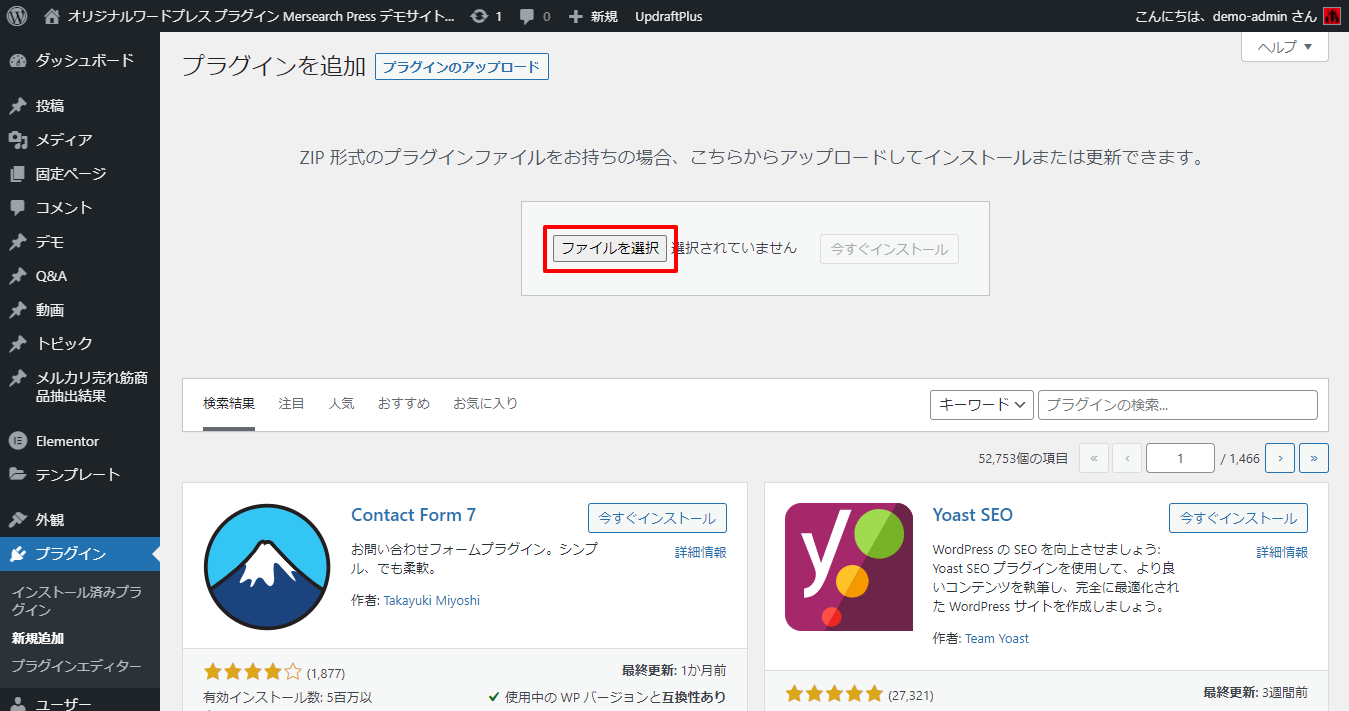Viewport: 1349px width, 711px height.
Task: Open the updates icon showing 1
Action: click(x=486, y=16)
